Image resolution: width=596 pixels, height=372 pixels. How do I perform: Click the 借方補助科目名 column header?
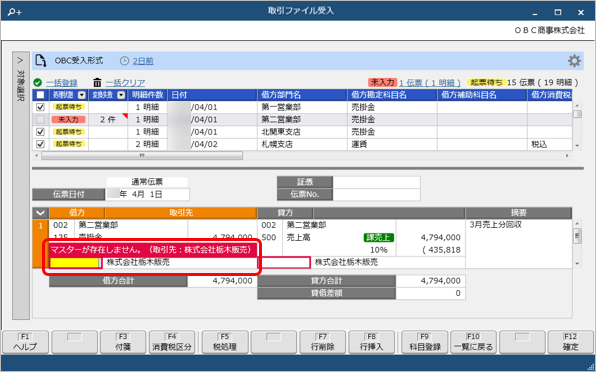(x=482, y=95)
